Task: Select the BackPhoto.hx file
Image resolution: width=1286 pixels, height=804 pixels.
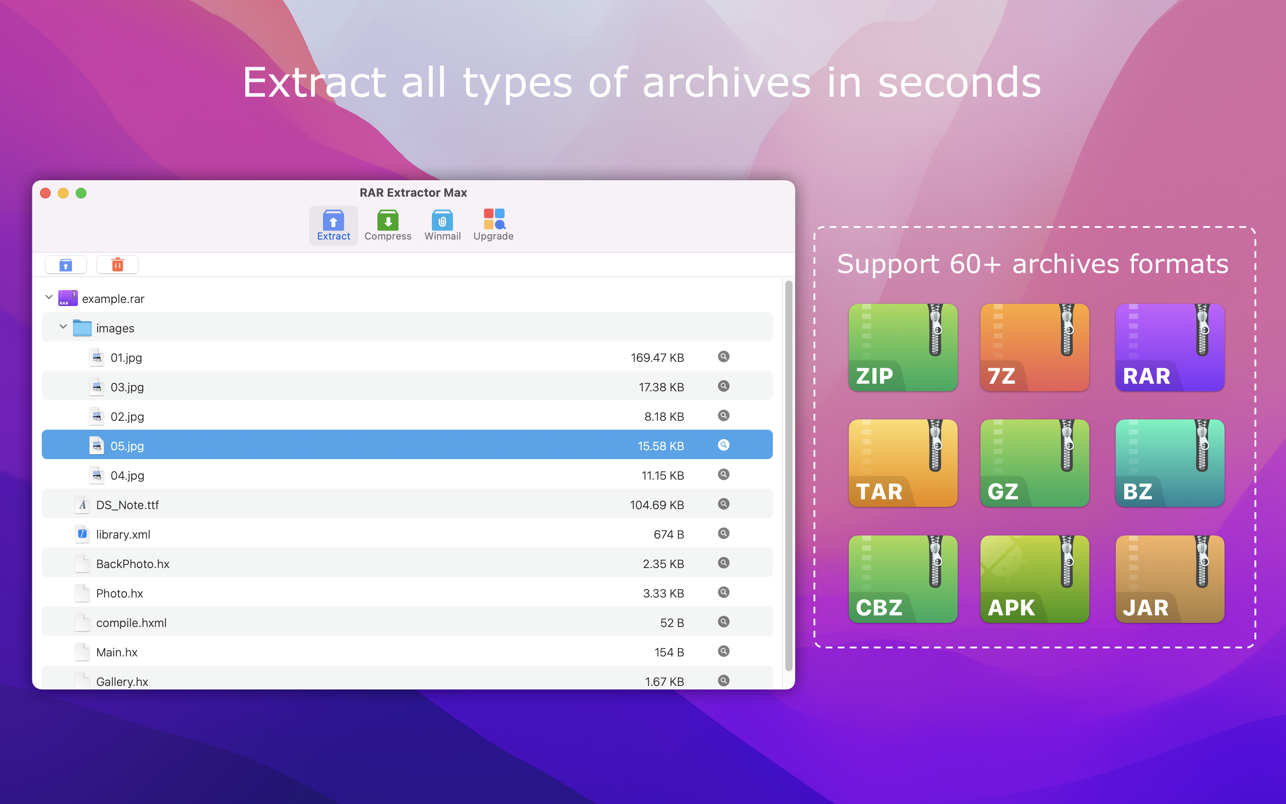Action: click(132, 564)
